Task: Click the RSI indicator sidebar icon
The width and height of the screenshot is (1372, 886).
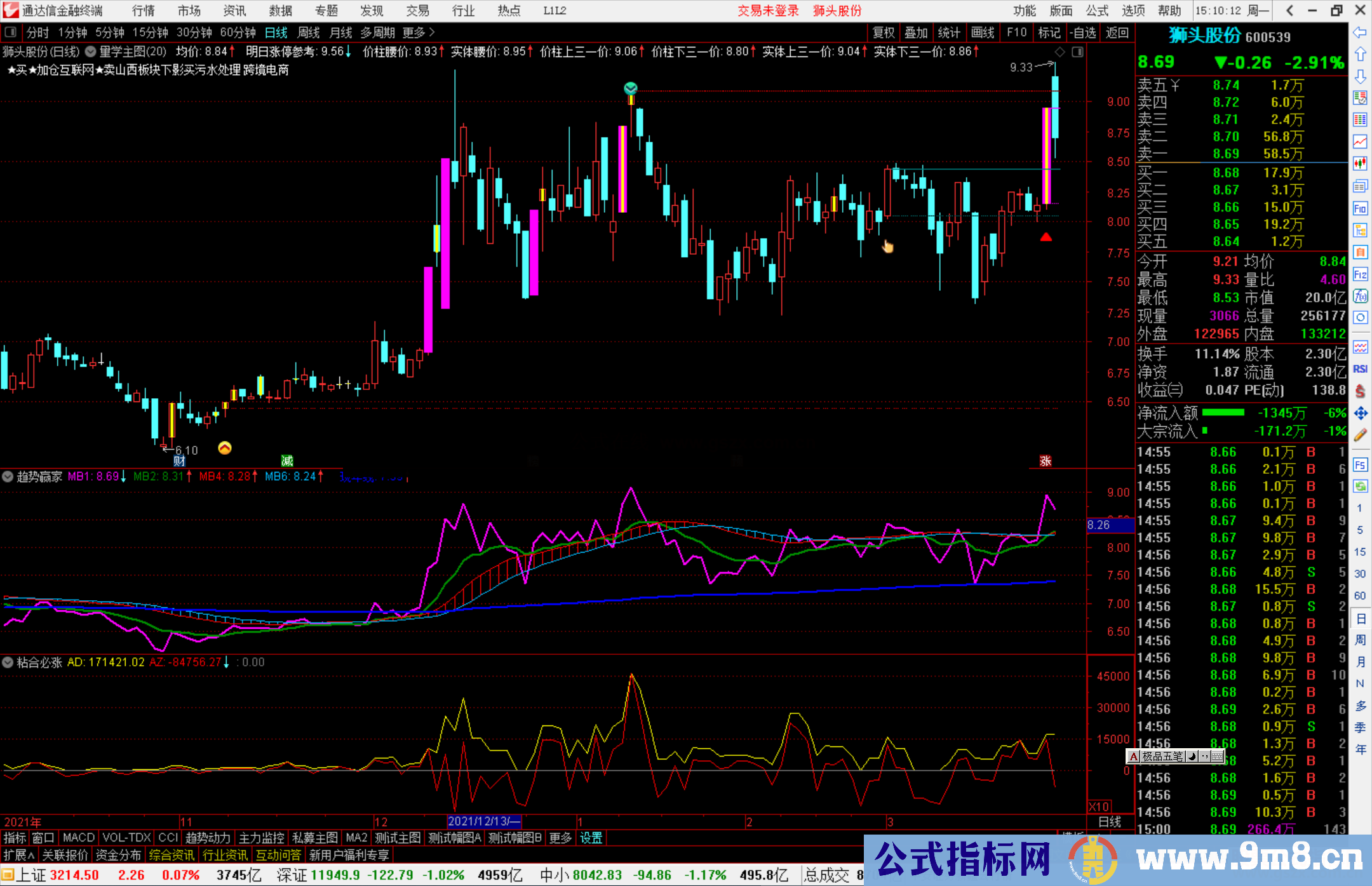Action: (1360, 369)
